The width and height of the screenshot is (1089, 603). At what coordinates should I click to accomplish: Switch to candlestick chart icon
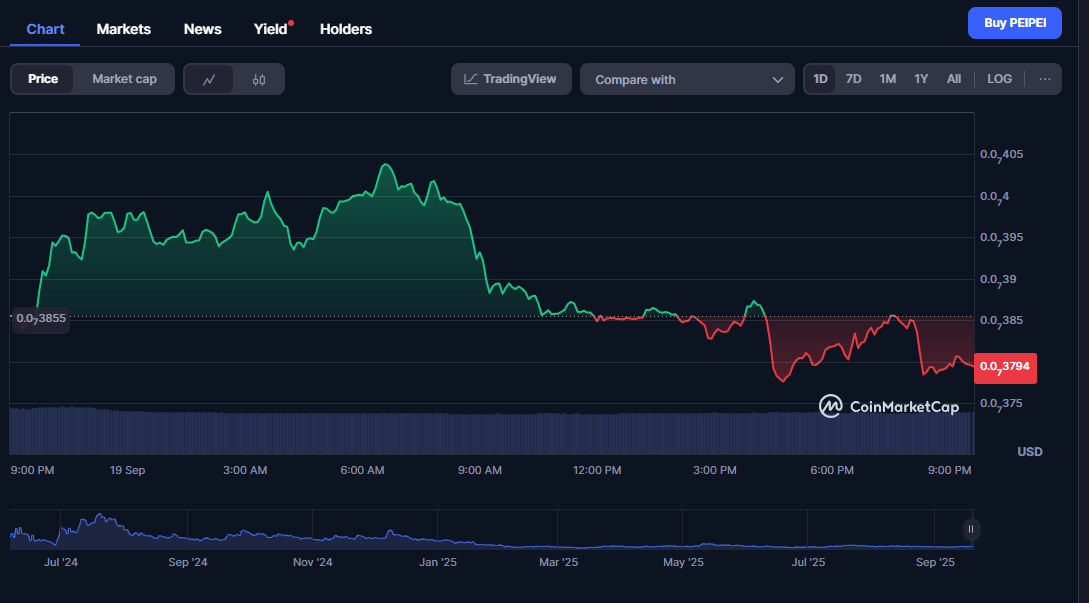(x=259, y=79)
